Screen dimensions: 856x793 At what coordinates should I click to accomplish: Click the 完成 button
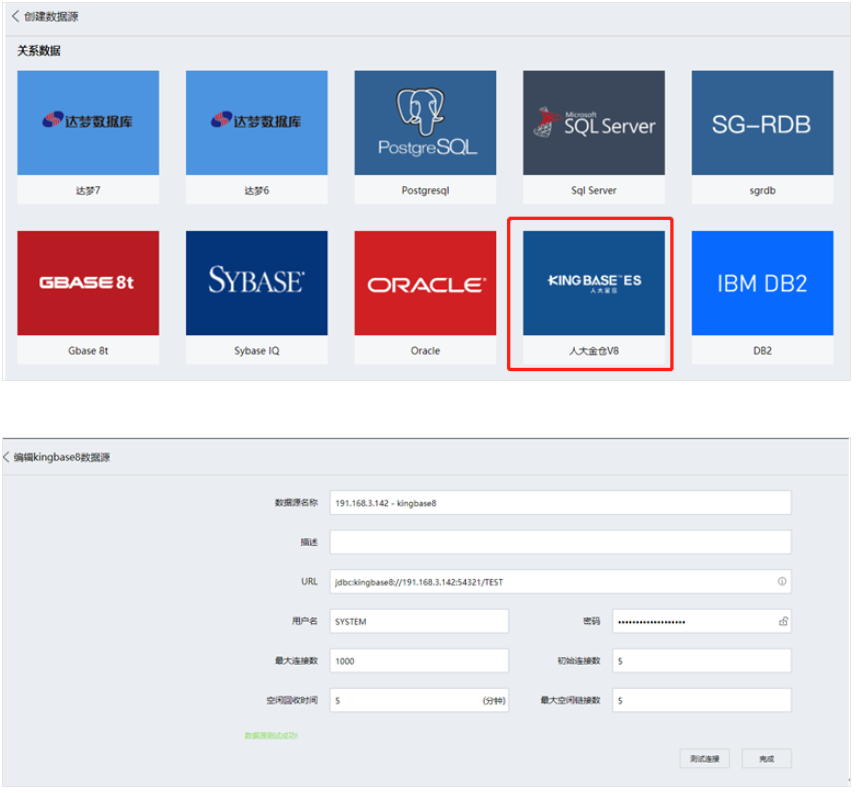click(766, 759)
